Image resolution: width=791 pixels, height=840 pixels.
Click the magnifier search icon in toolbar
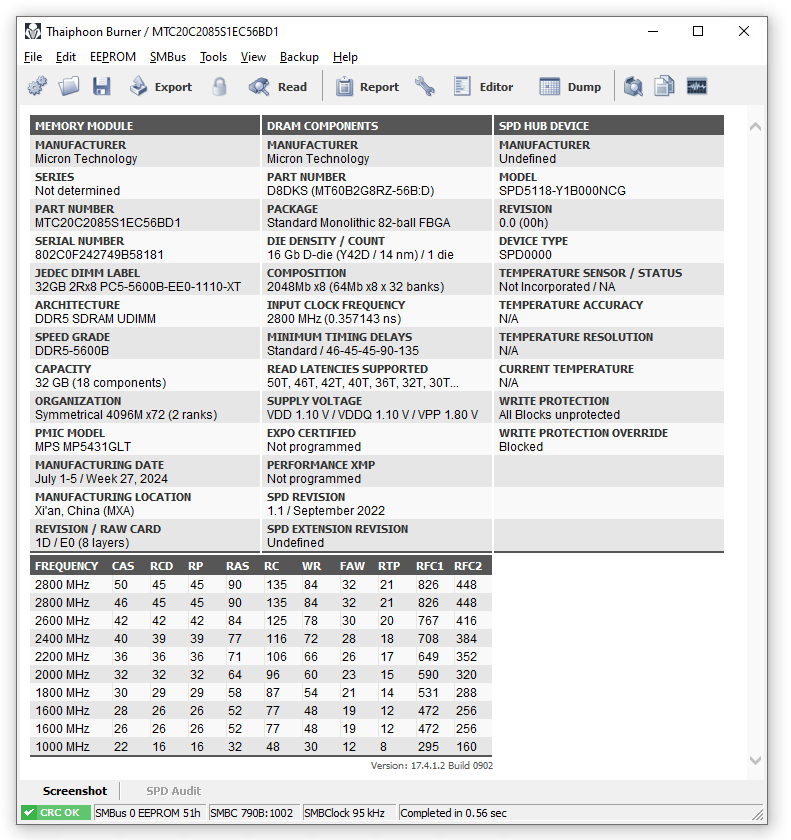point(633,86)
